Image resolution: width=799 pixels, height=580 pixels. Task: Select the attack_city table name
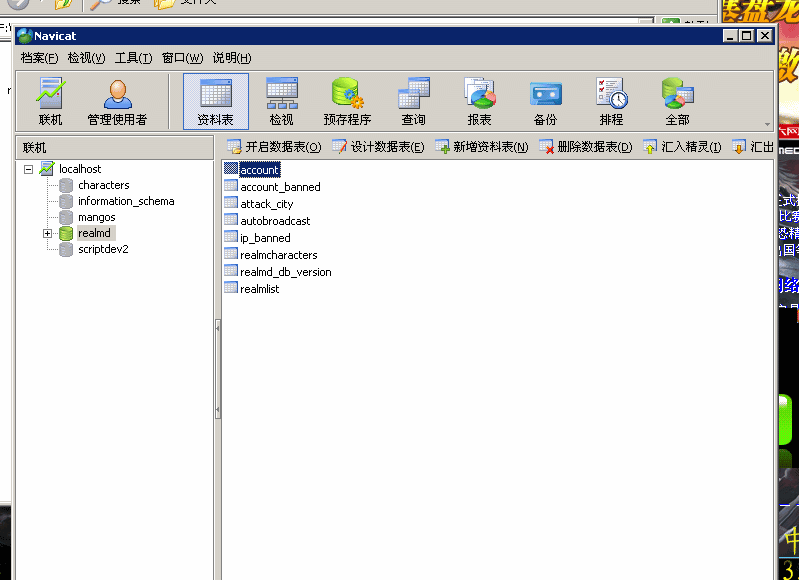[x=267, y=204]
